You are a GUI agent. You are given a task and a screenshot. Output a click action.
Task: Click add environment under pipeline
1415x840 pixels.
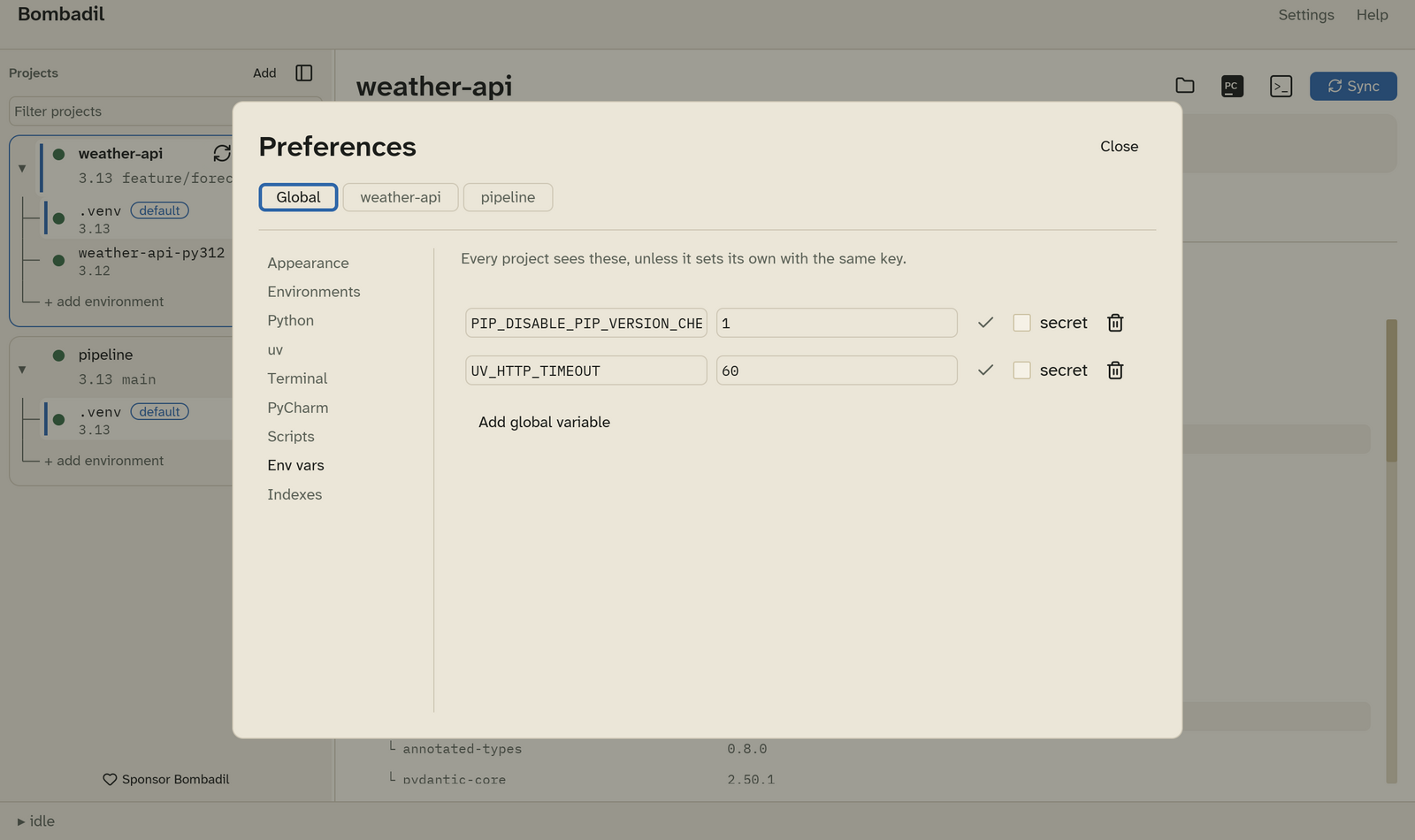[x=103, y=461]
